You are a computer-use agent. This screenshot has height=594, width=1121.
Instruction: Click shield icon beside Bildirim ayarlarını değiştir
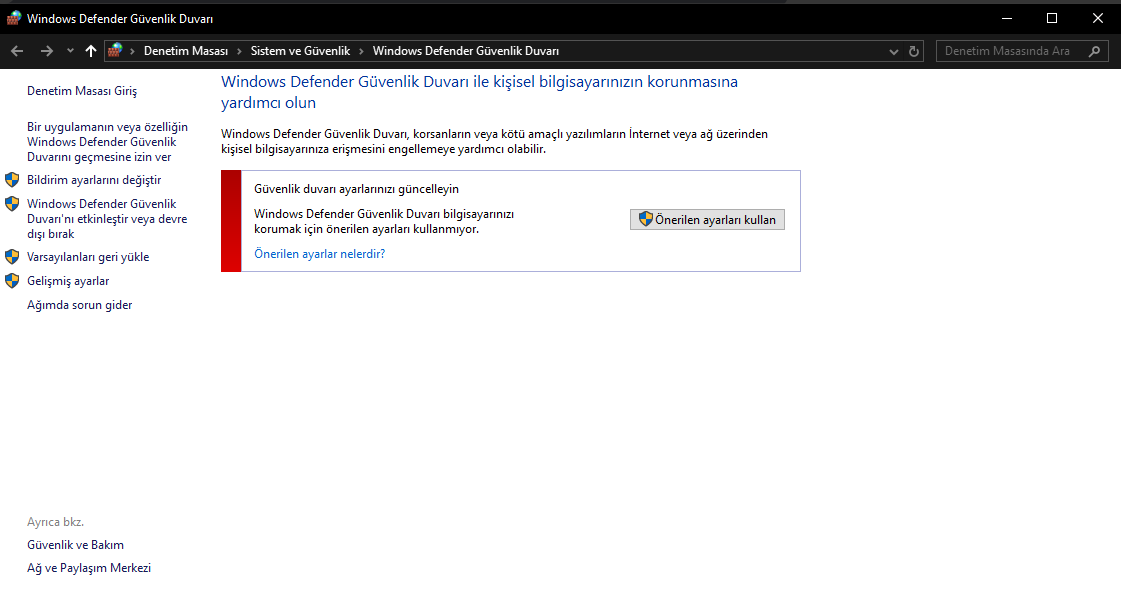tap(12, 179)
